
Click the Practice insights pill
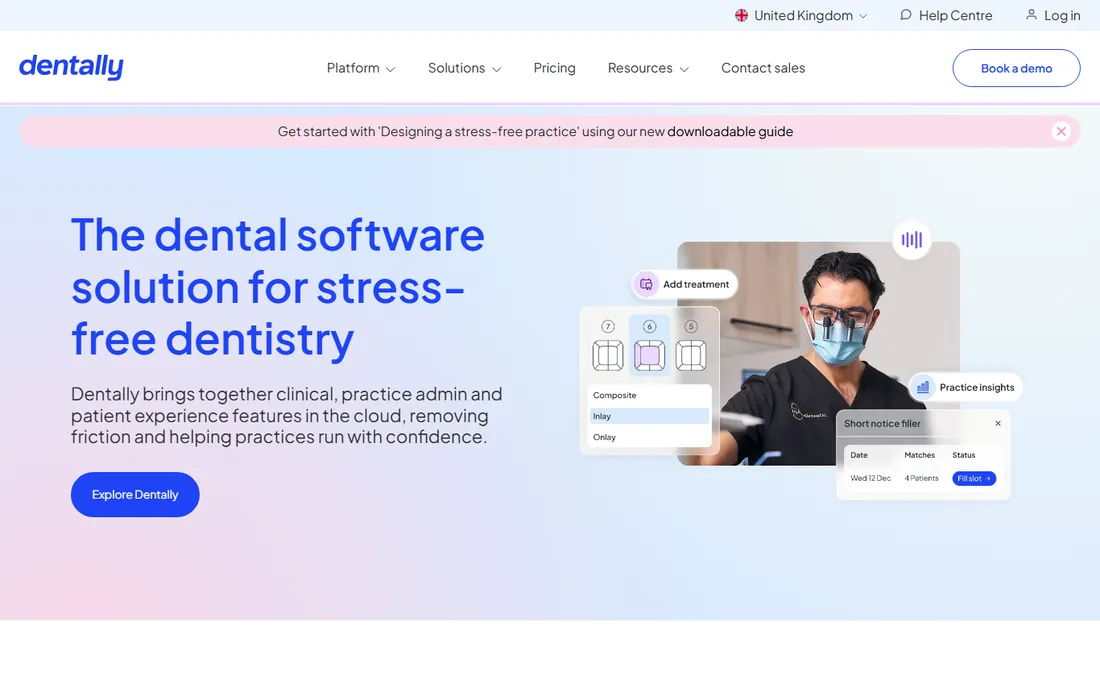tap(965, 387)
